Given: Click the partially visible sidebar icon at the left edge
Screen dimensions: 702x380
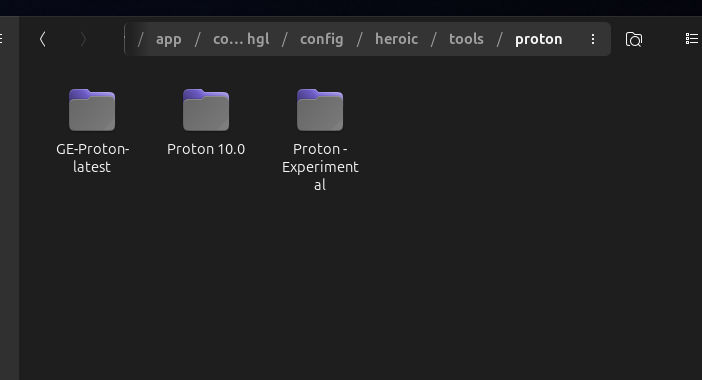Looking at the screenshot, I should pyautogui.click(x=1, y=39).
